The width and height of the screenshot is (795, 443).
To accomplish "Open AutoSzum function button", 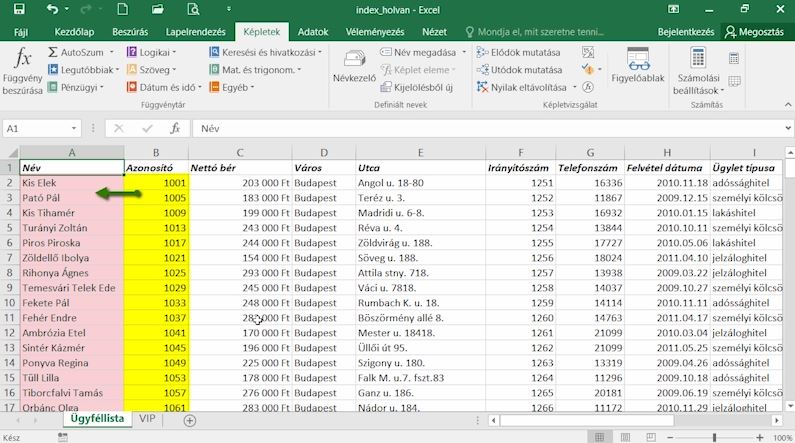I will (81, 52).
